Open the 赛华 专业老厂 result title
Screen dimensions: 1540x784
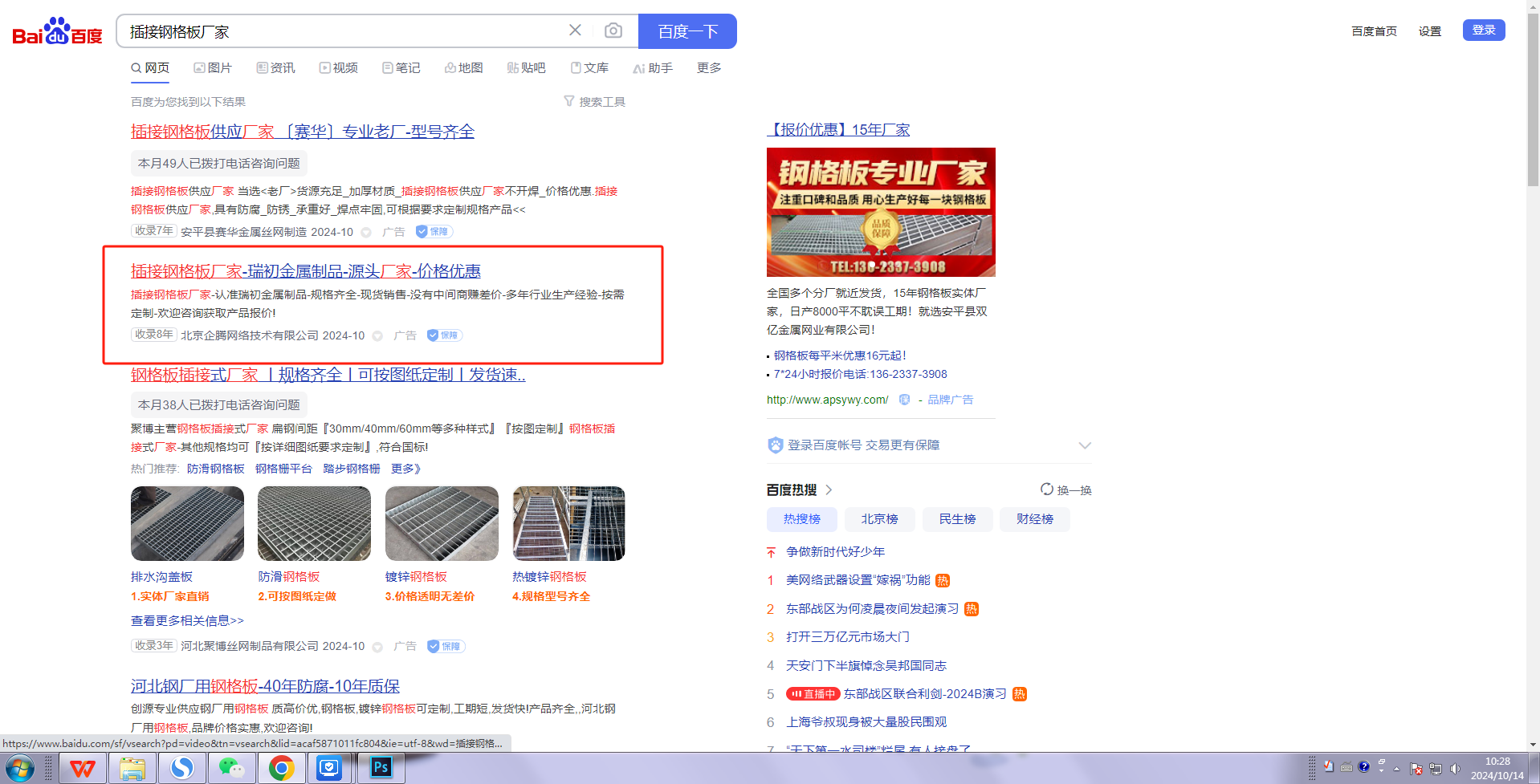(303, 132)
